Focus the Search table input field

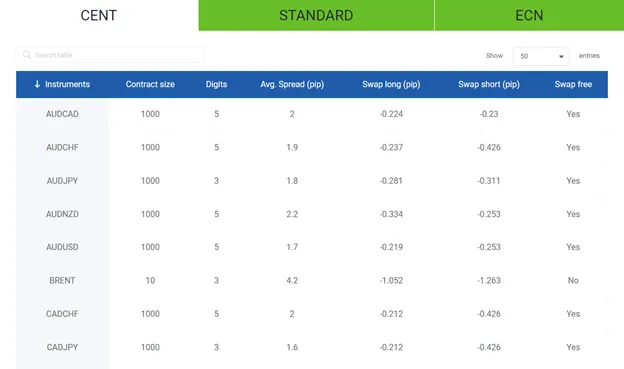tap(110, 55)
